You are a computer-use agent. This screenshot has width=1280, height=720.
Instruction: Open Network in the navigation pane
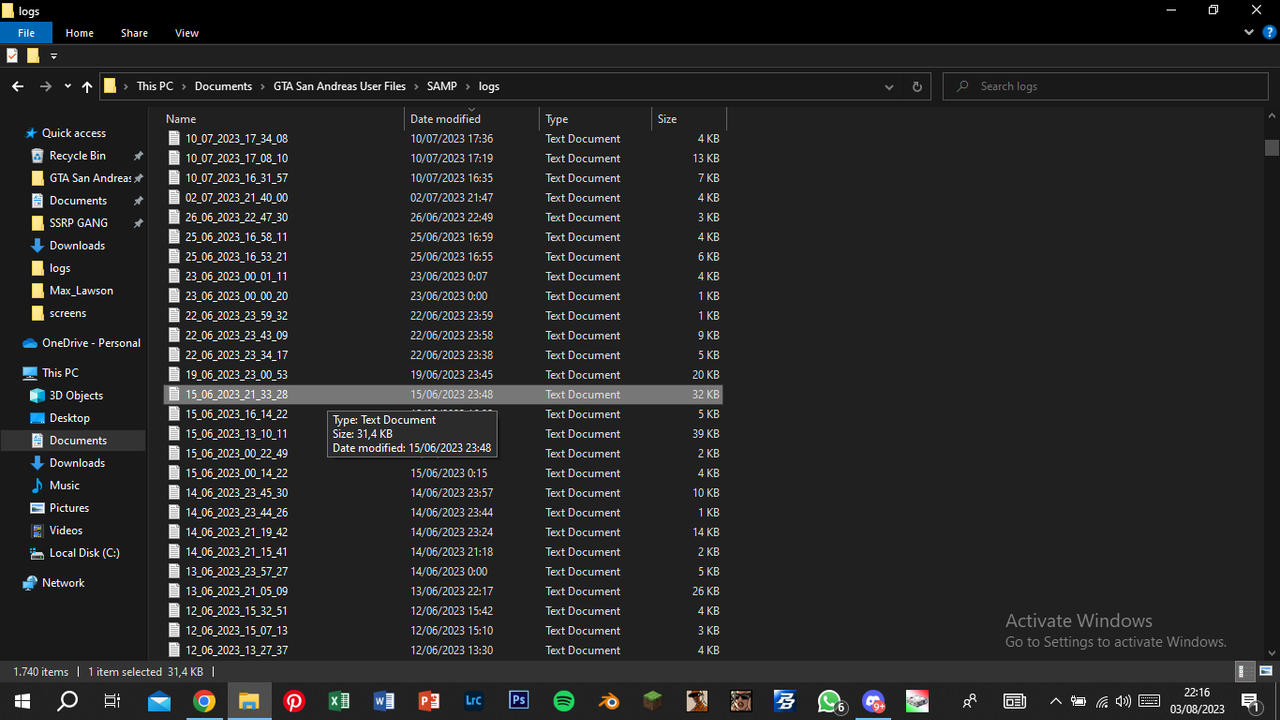coord(63,583)
